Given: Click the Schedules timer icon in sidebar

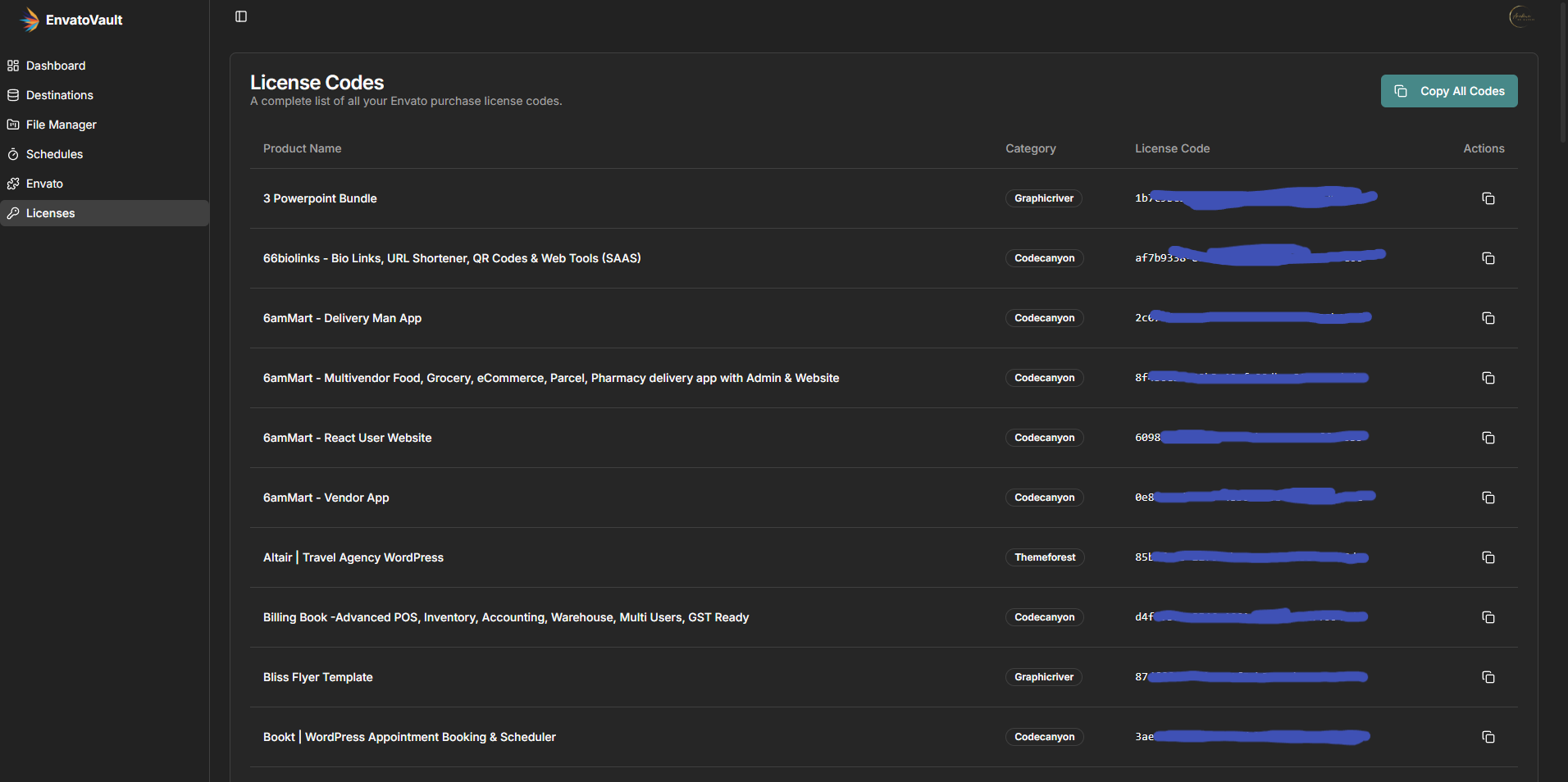Looking at the screenshot, I should click(x=13, y=154).
